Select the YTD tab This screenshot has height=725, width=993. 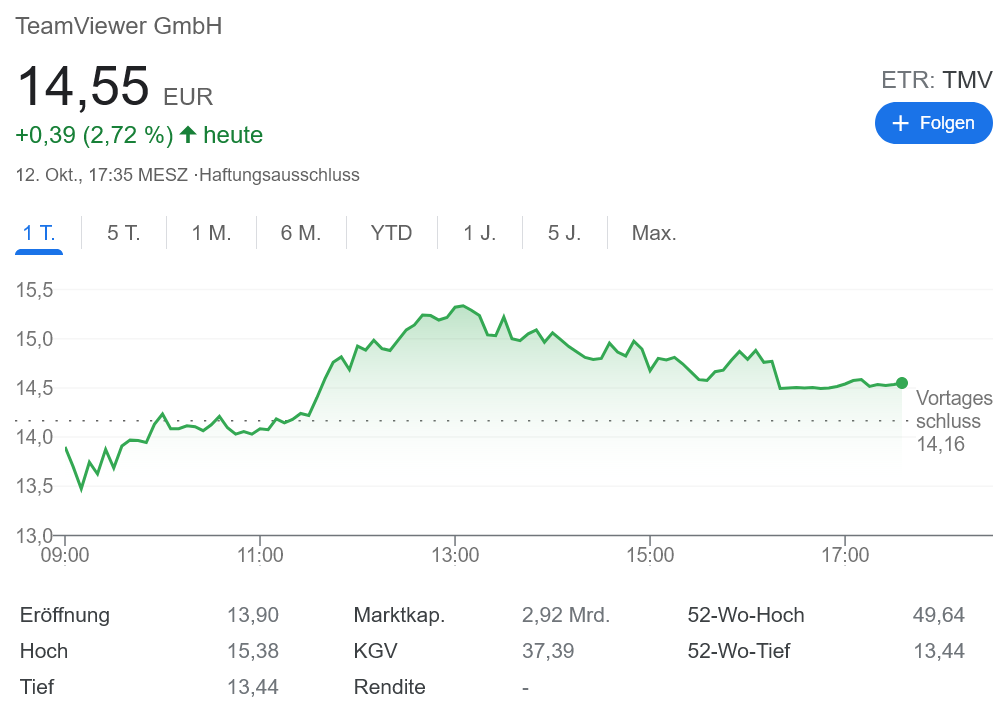391,233
